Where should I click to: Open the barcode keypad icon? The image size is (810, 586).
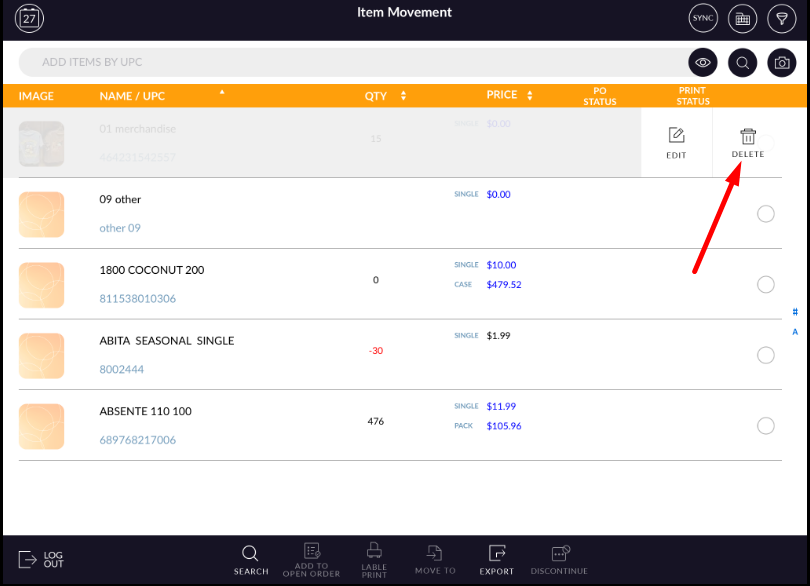[742, 18]
